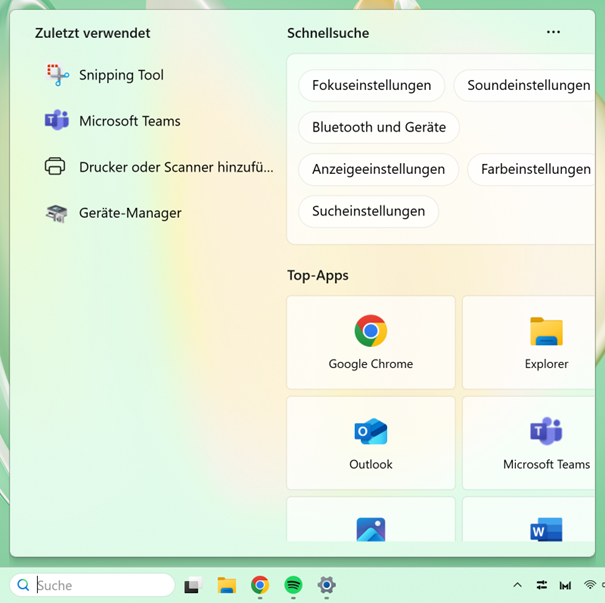605x603 pixels.
Task: Click the sliders tray icon
Action: pyautogui.click(x=542, y=585)
